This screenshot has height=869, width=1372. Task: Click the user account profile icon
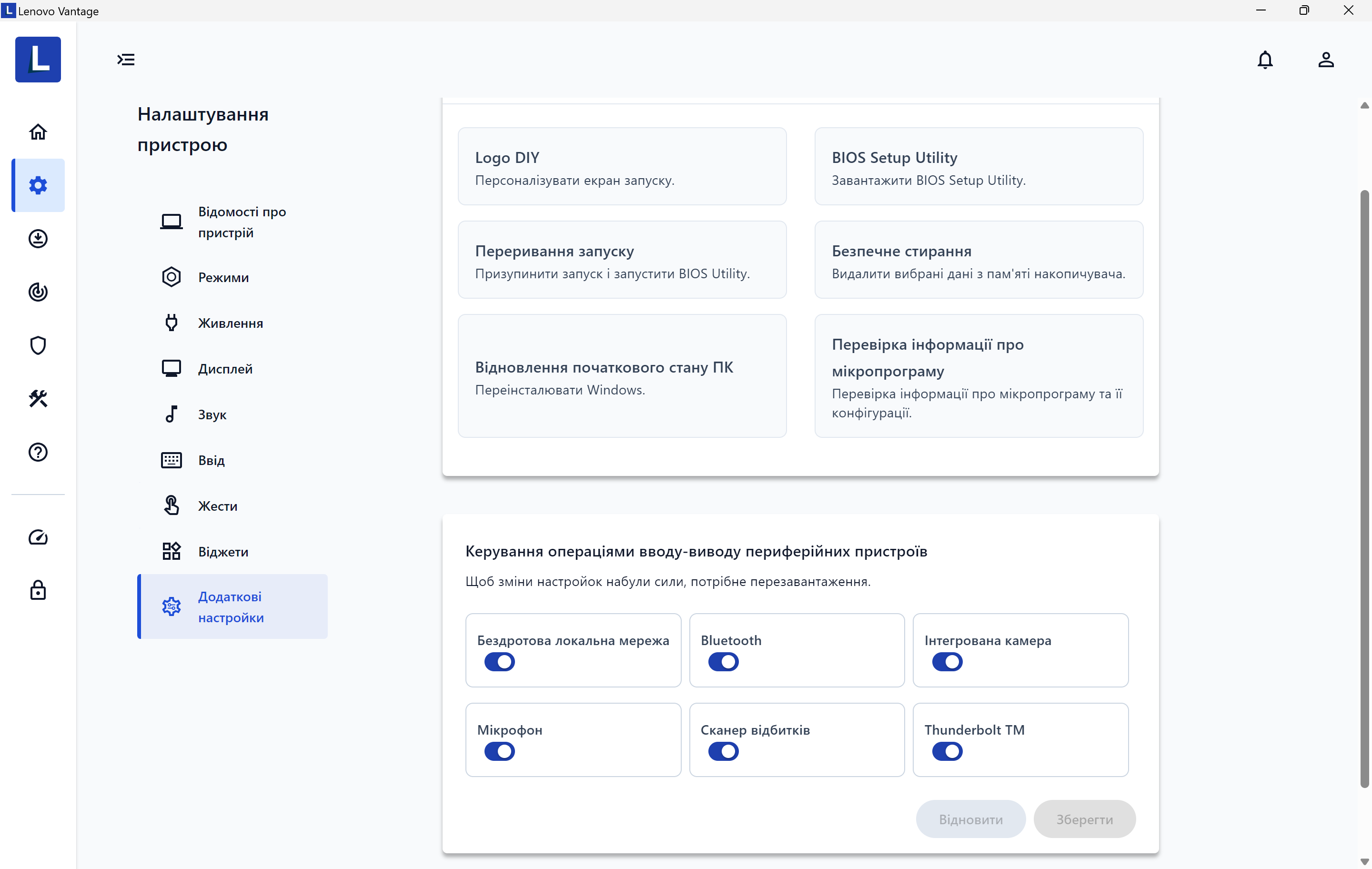pyautogui.click(x=1325, y=59)
